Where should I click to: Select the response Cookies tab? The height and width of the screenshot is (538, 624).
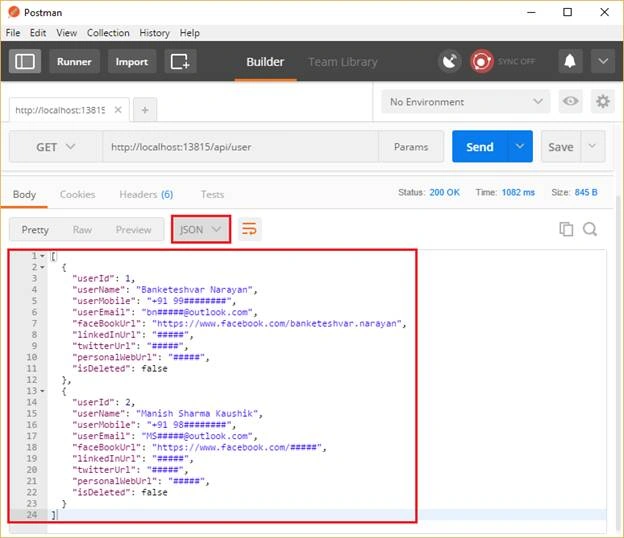click(78, 195)
